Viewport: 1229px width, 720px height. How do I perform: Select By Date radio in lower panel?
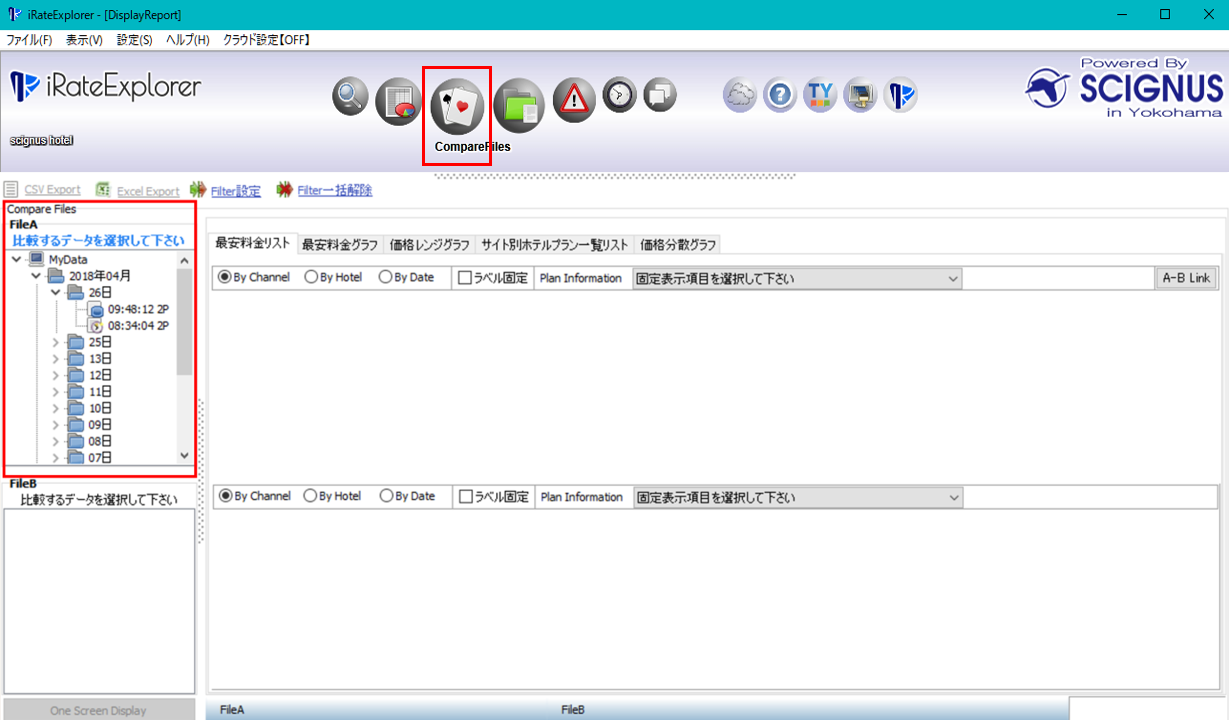(x=386, y=496)
